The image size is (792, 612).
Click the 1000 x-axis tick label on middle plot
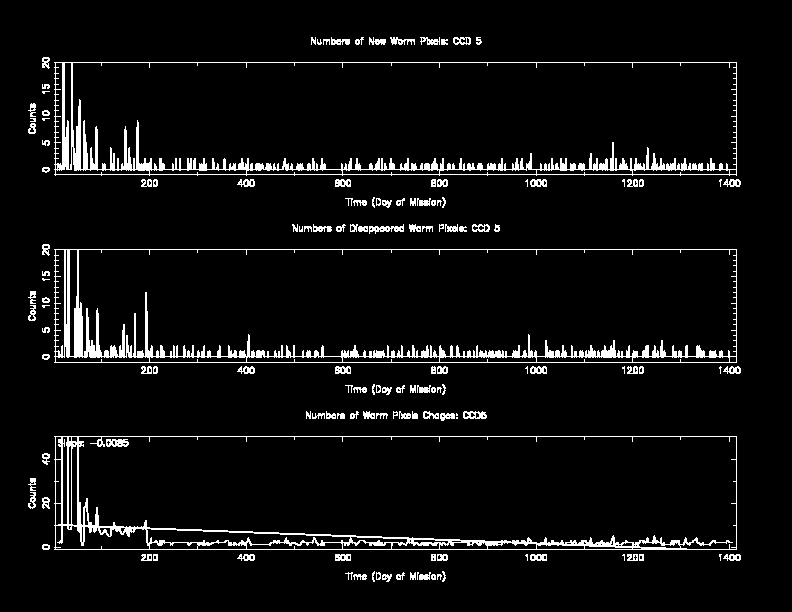coord(536,370)
